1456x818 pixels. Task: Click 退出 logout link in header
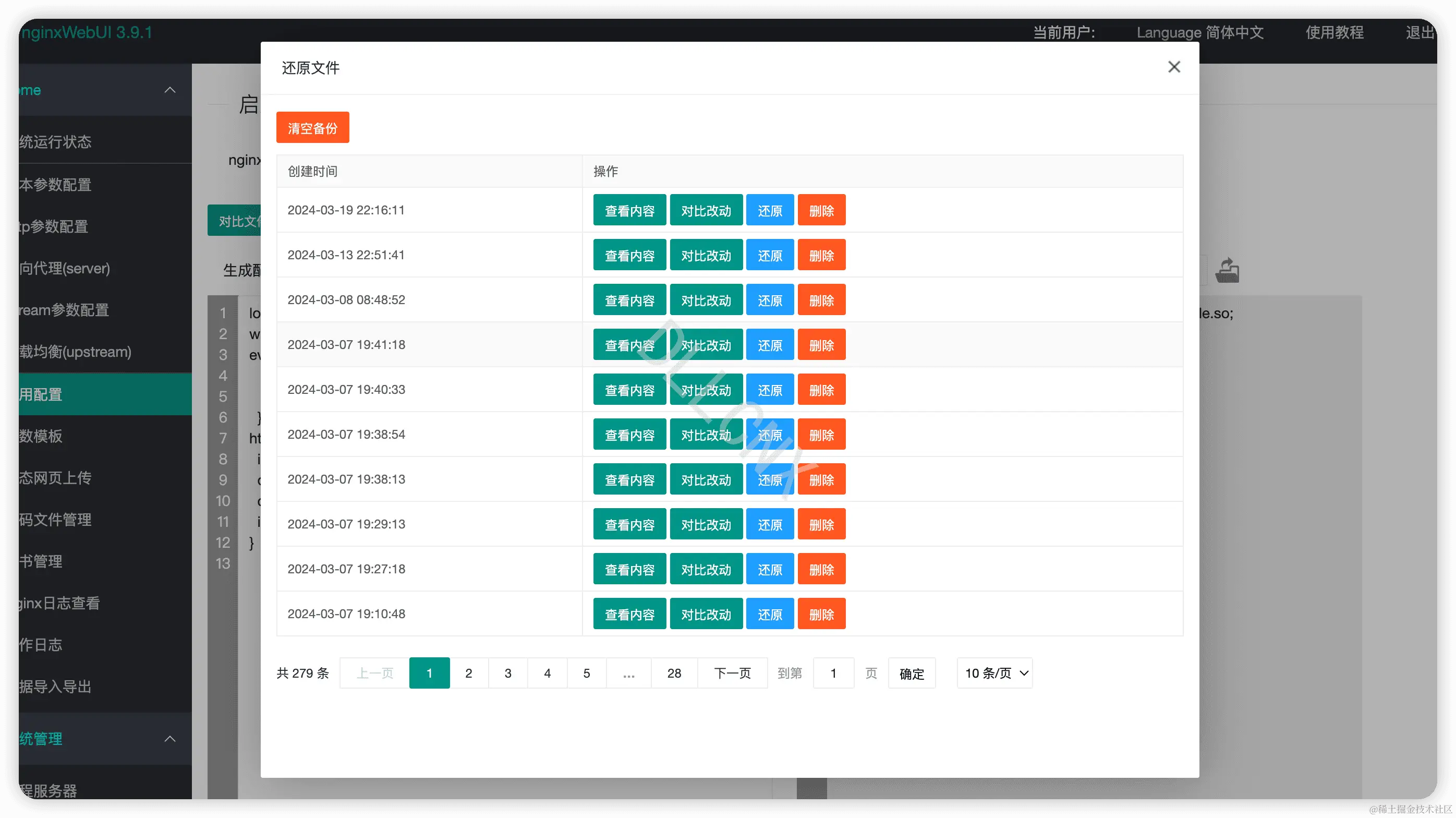click(x=1419, y=33)
